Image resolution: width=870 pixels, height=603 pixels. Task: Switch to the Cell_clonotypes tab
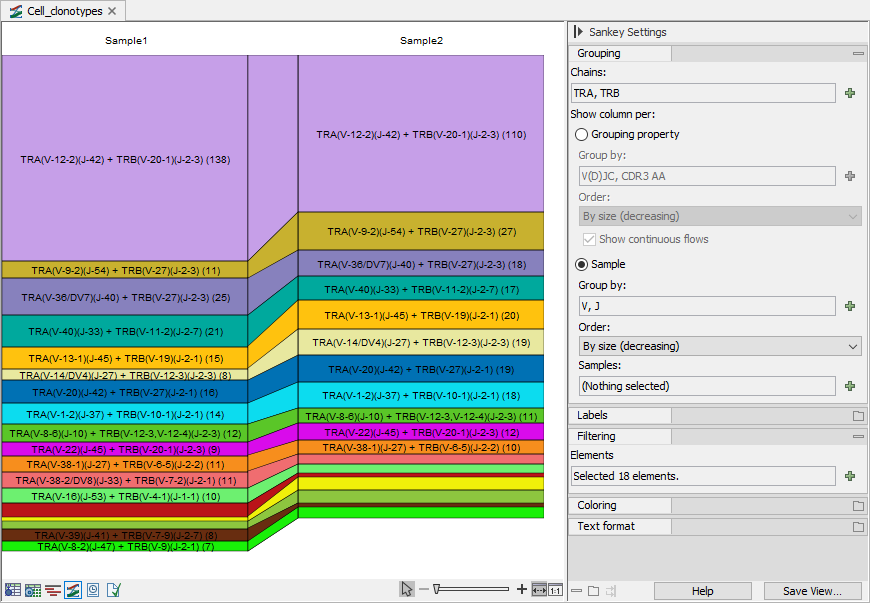63,11
